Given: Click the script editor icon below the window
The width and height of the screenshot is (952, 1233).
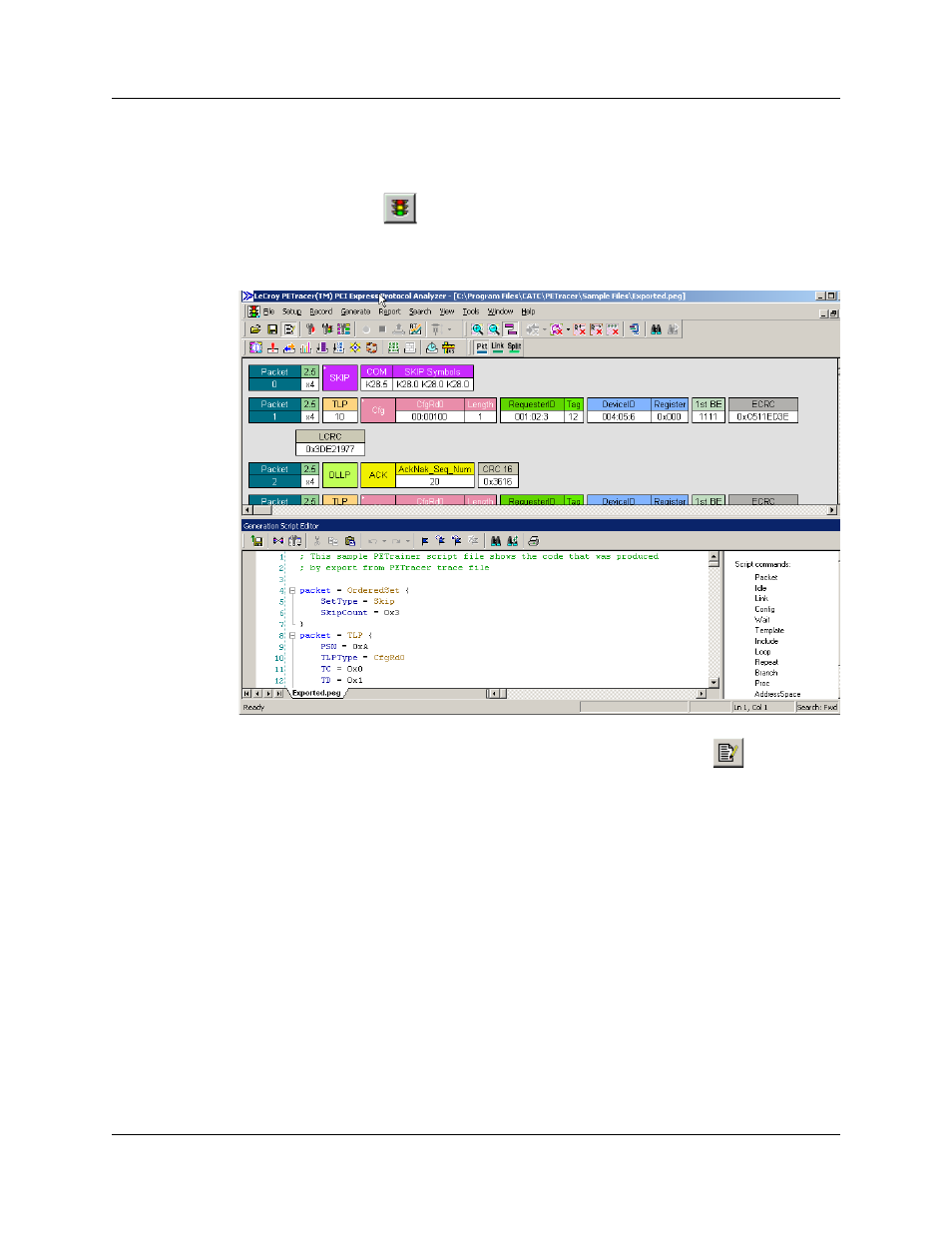Looking at the screenshot, I should point(728,753).
